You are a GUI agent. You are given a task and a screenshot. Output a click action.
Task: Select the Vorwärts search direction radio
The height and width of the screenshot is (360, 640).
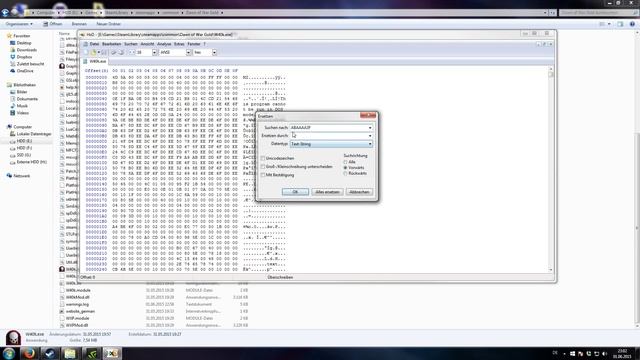coord(345,168)
